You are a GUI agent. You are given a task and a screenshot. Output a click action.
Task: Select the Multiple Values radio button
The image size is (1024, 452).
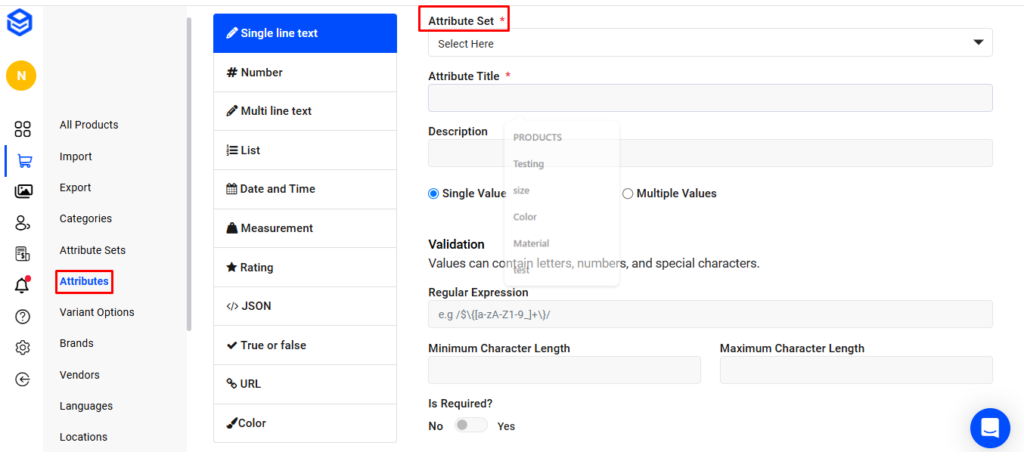628,194
